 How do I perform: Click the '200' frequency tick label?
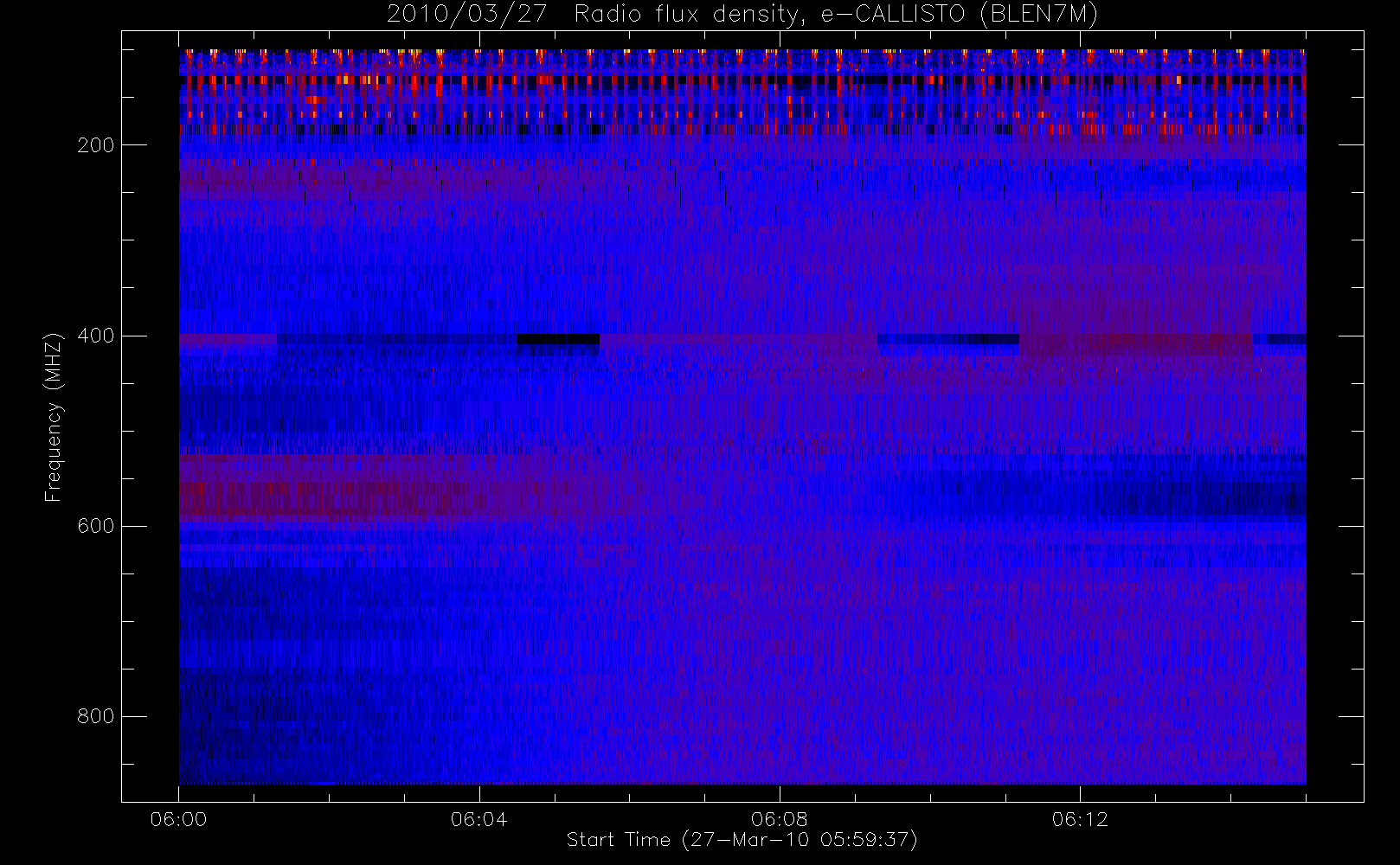click(x=95, y=145)
